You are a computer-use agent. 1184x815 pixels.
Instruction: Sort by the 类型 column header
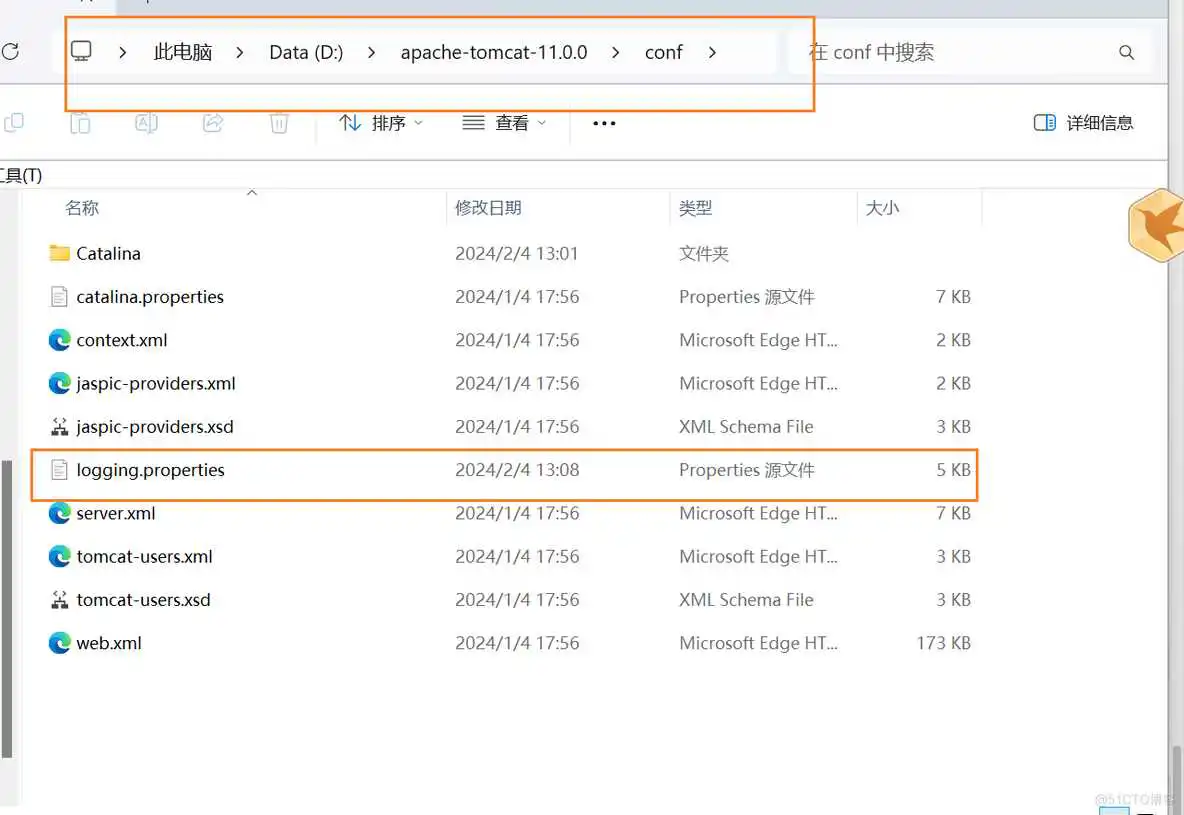pos(695,208)
